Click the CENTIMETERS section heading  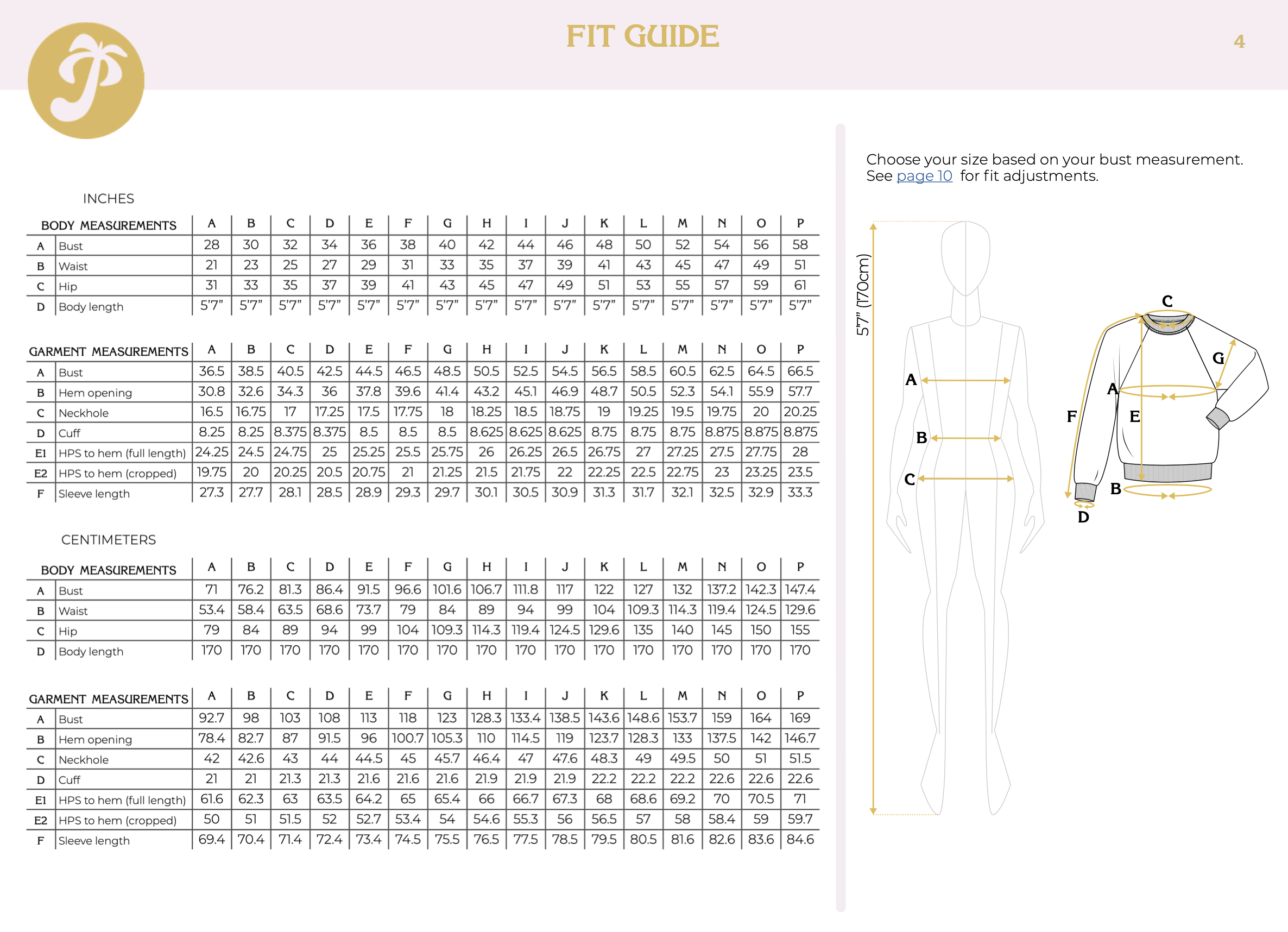coord(109,539)
